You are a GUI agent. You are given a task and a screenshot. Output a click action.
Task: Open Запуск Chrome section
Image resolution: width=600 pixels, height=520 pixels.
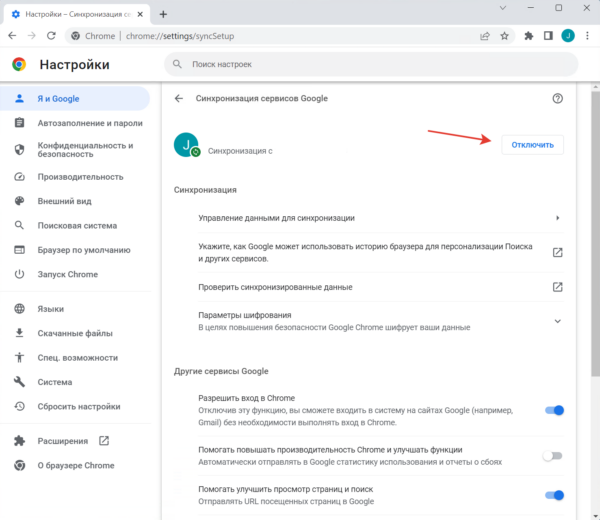[x=75, y=274]
